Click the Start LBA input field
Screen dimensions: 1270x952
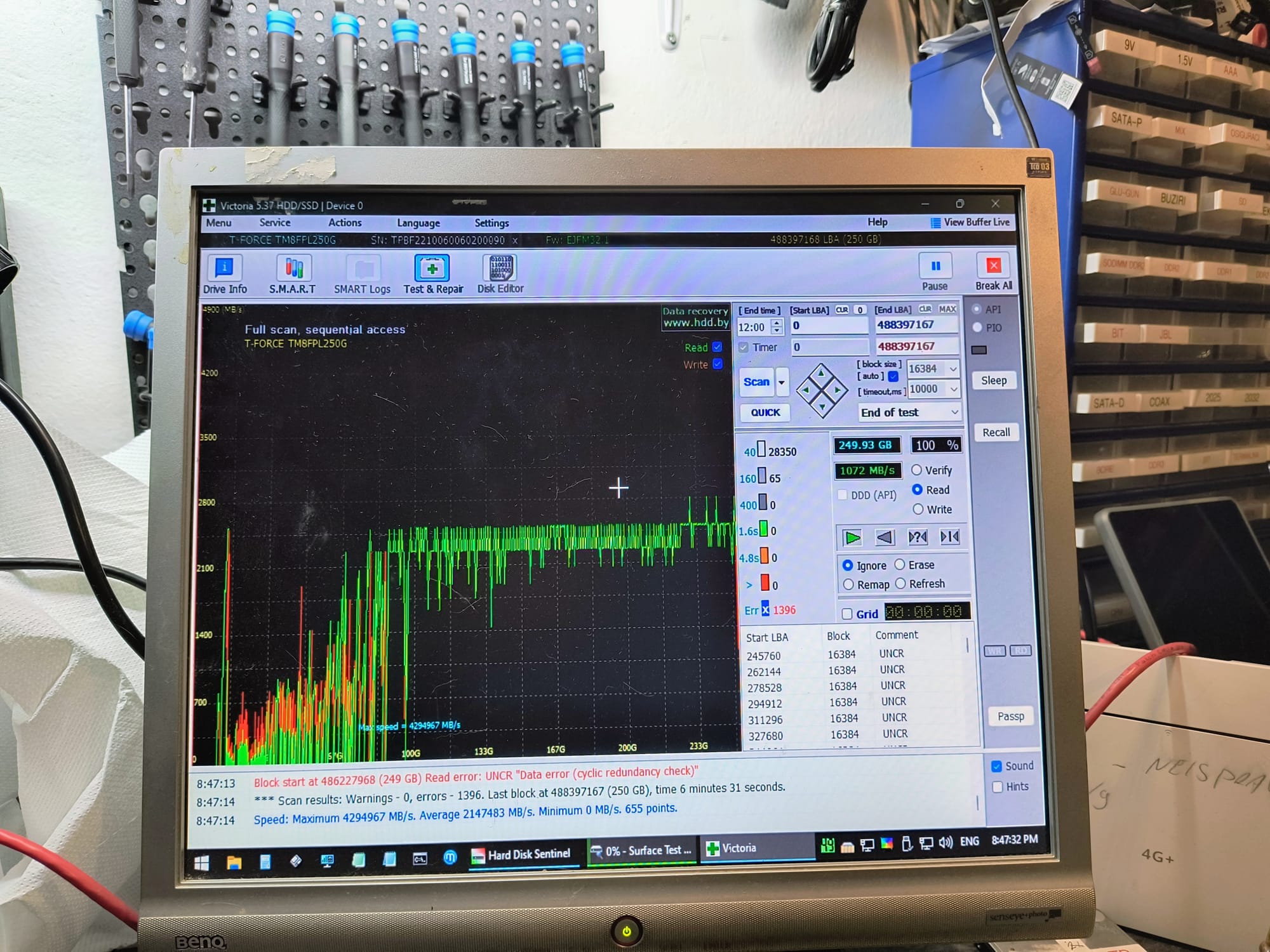pos(829,326)
